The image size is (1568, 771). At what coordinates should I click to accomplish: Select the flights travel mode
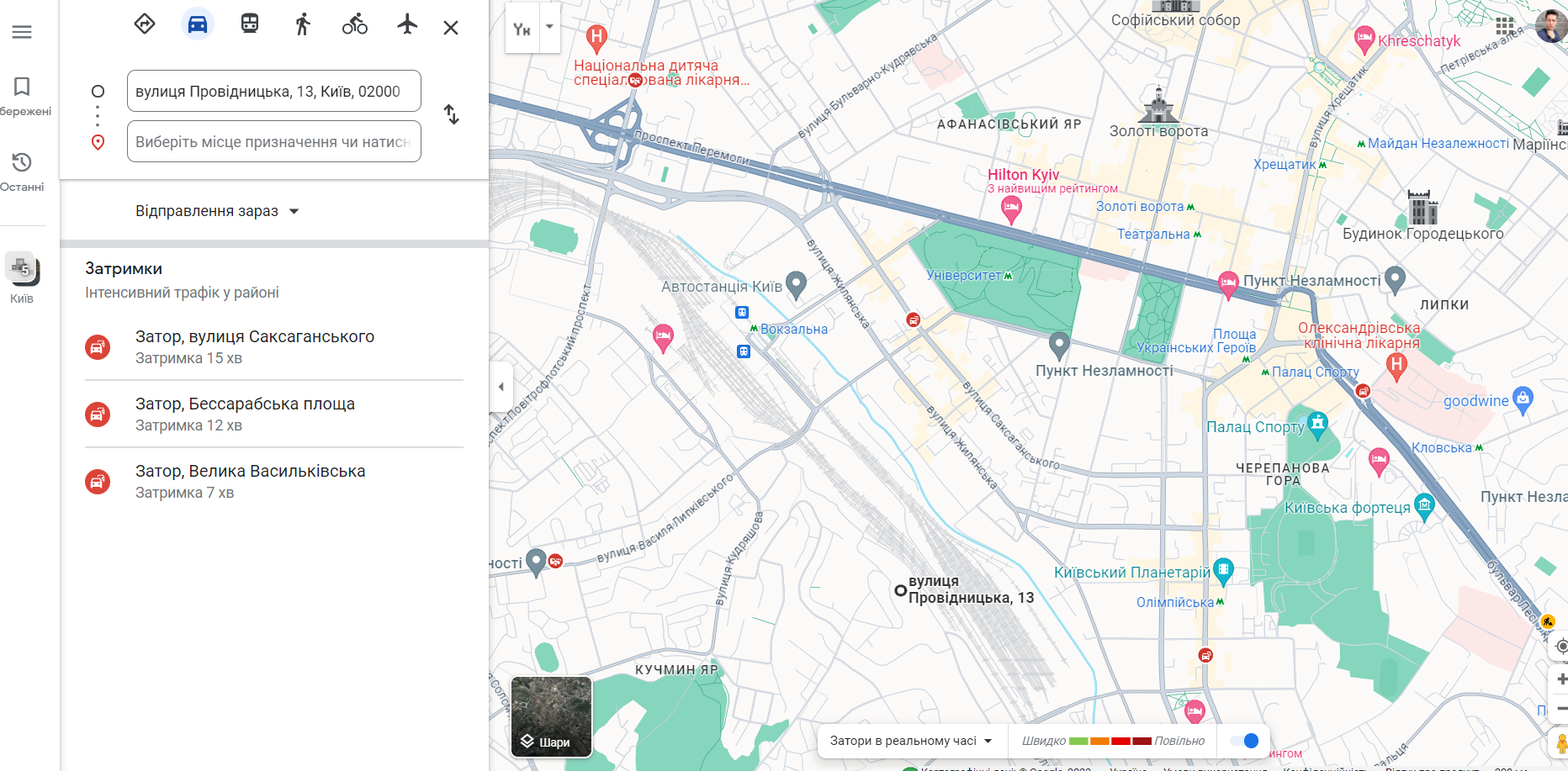pyautogui.click(x=407, y=24)
